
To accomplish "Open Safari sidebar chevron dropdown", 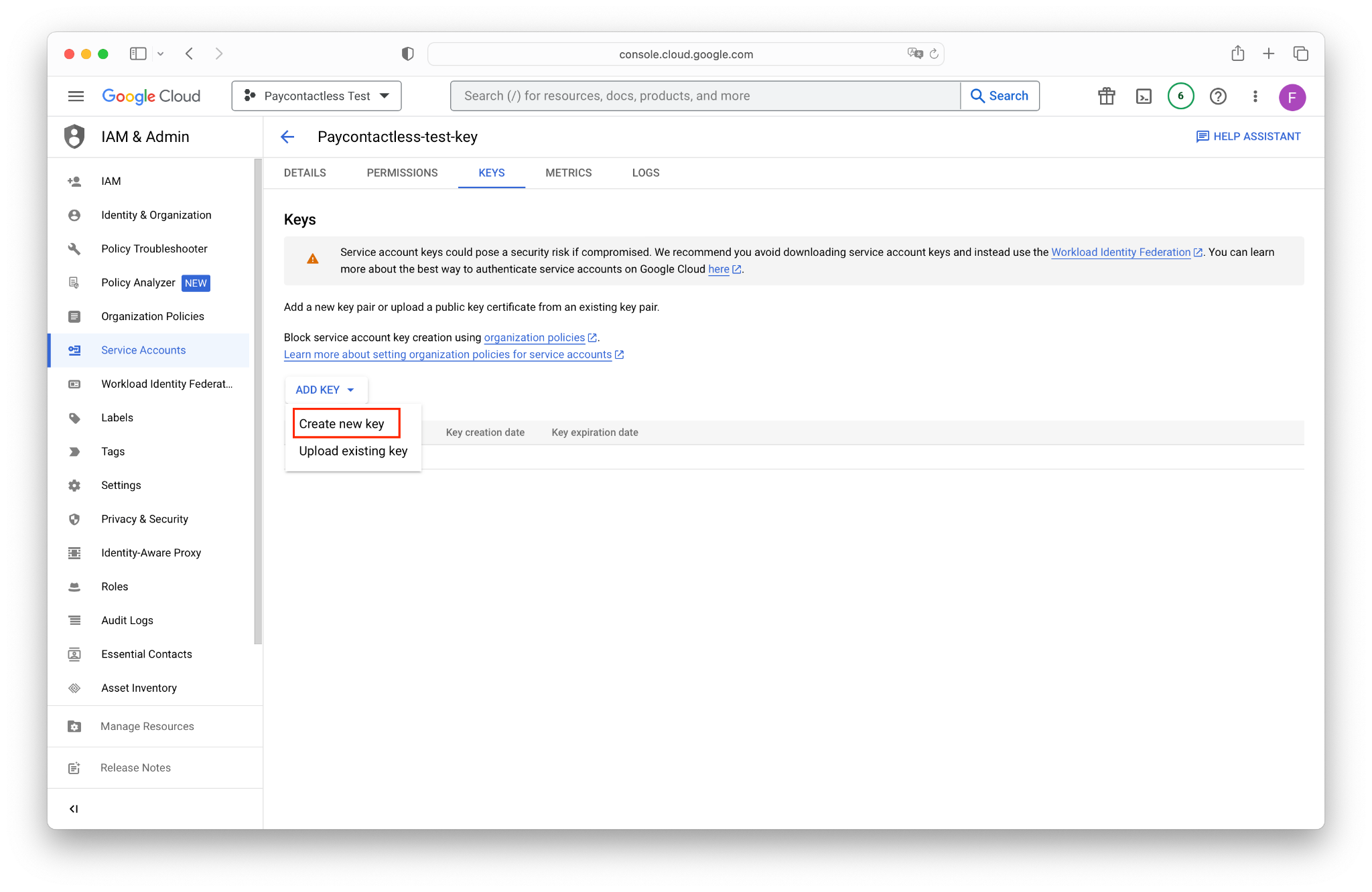I will pos(161,54).
